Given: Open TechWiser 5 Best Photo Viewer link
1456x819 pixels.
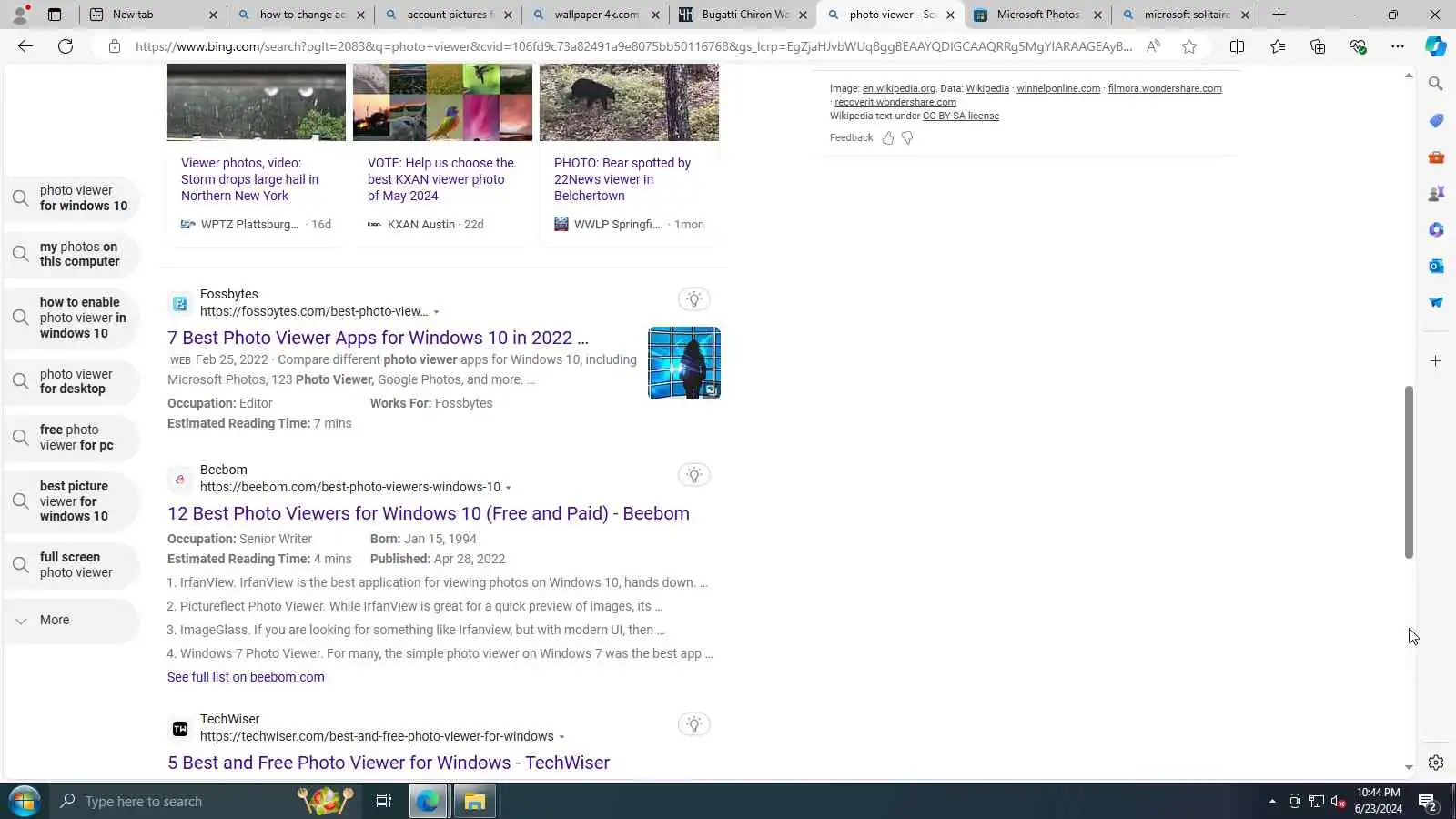Looking at the screenshot, I should click(x=389, y=763).
